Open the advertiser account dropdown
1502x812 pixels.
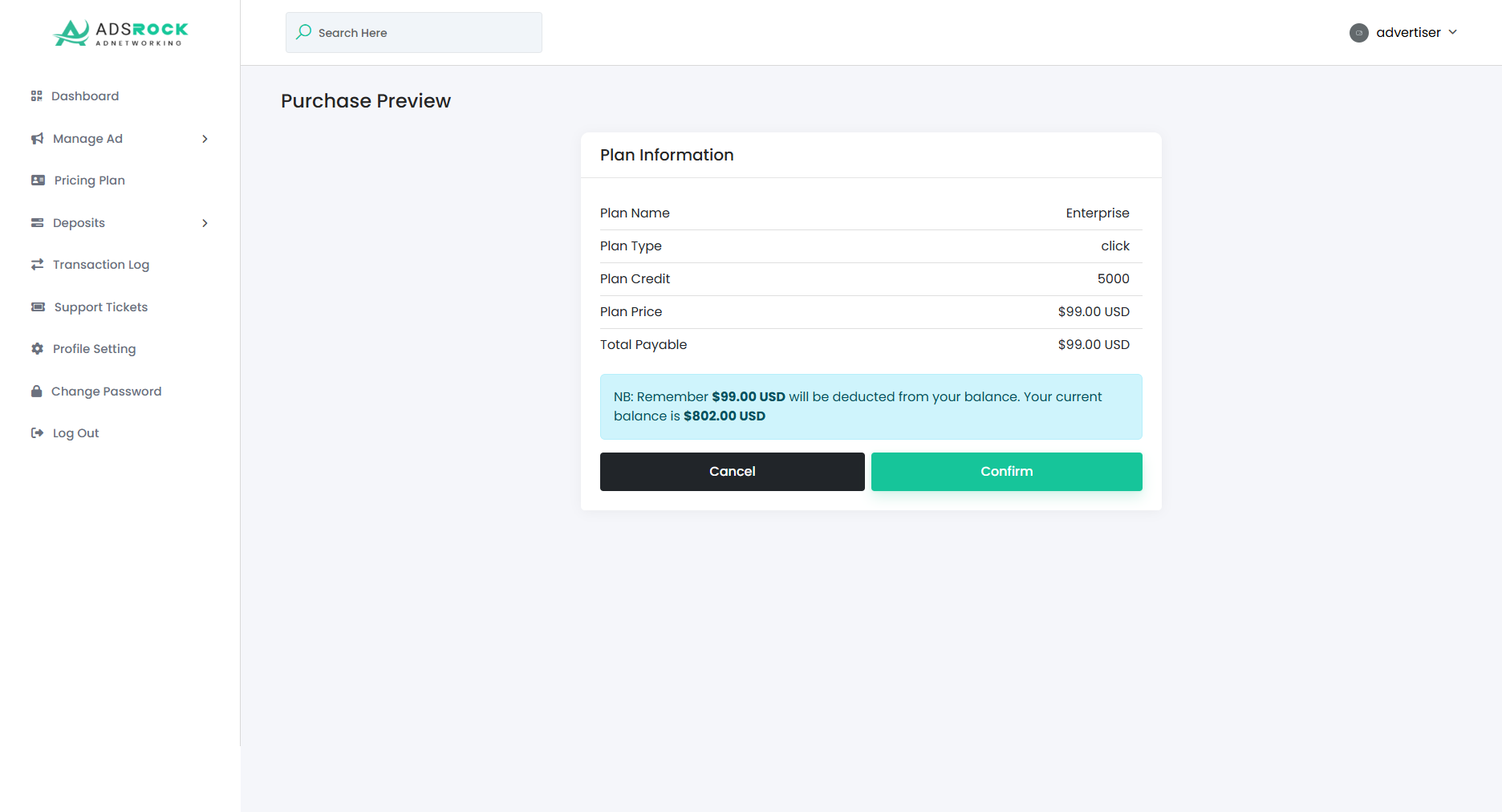point(1415,33)
